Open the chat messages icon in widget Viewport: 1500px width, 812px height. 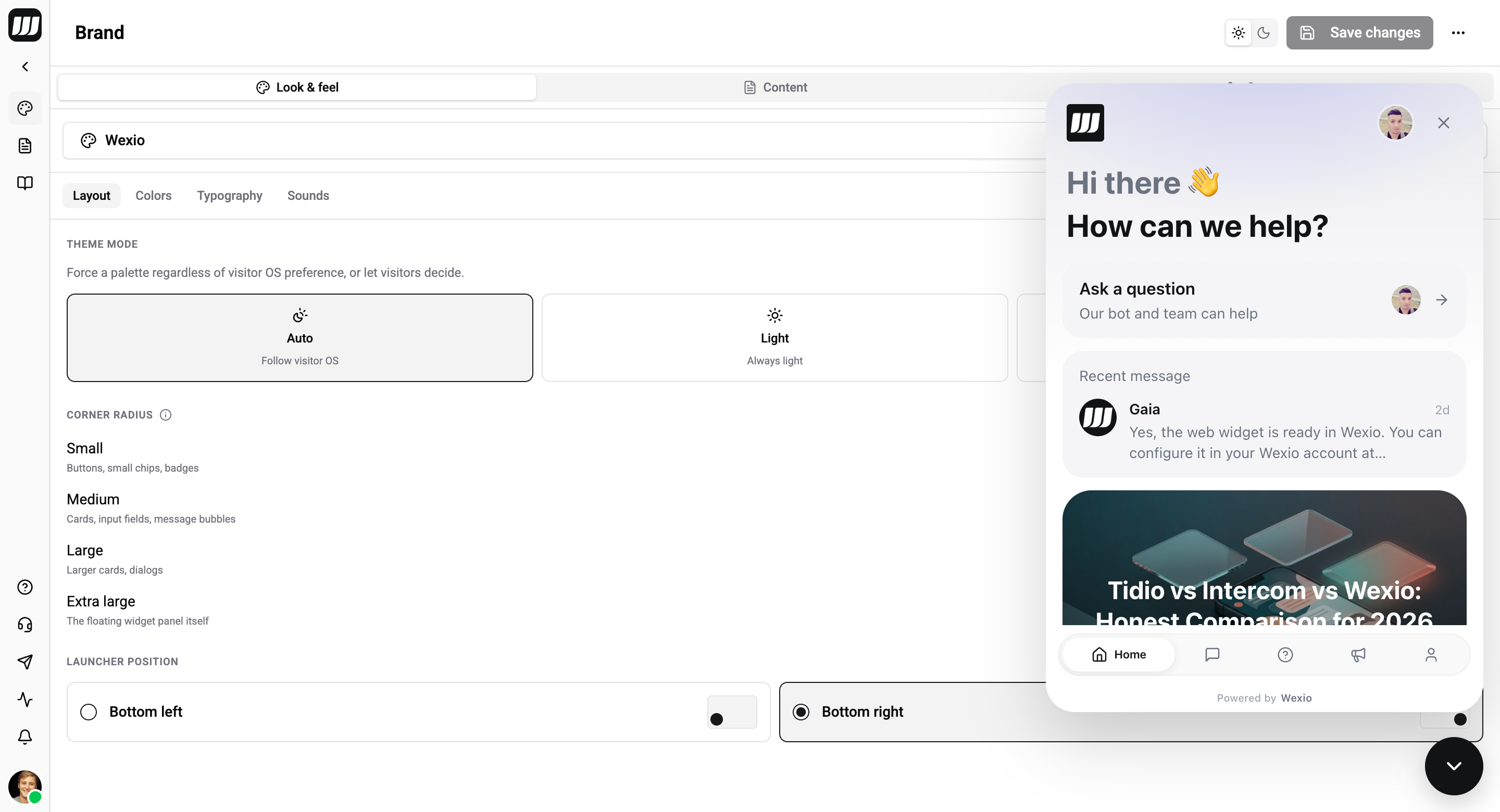tap(1212, 655)
